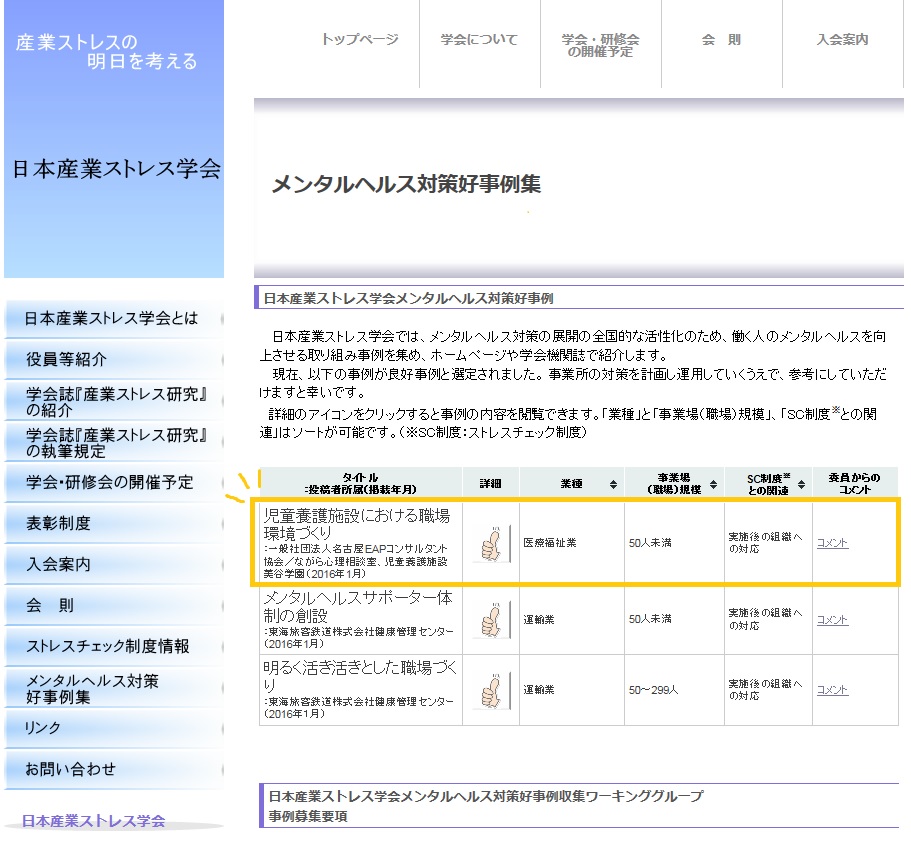Click thumbs-up icon for メンタルヘルスサポーター体制 row
The width and height of the screenshot is (911, 844).
click(490, 619)
